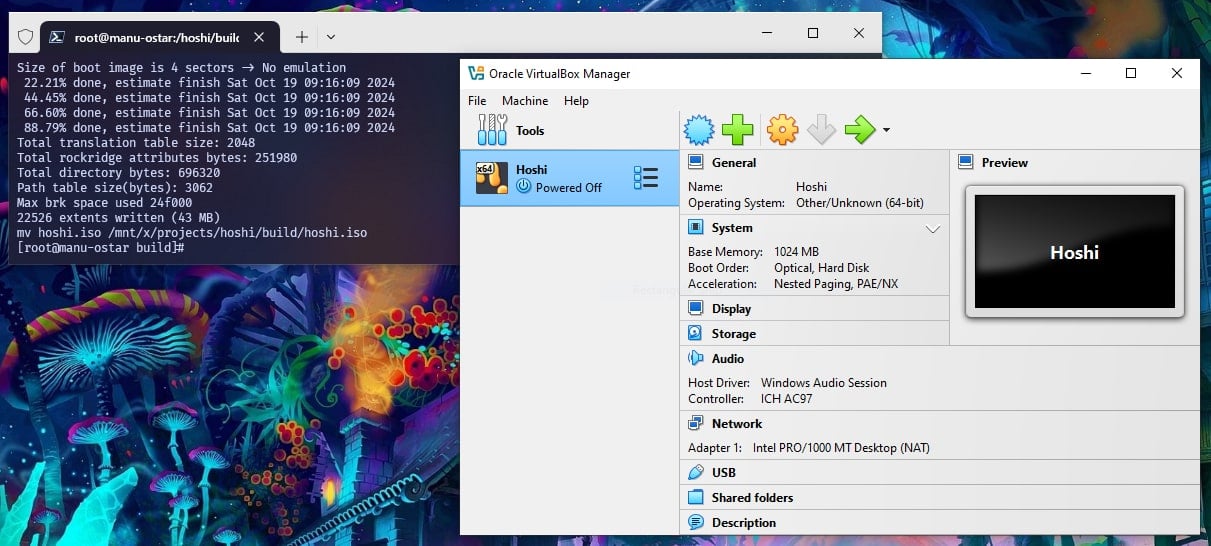Viewport: 1211px width, 546px height.
Task: Click the New virtual machine toolbar icon
Action: pos(700,129)
